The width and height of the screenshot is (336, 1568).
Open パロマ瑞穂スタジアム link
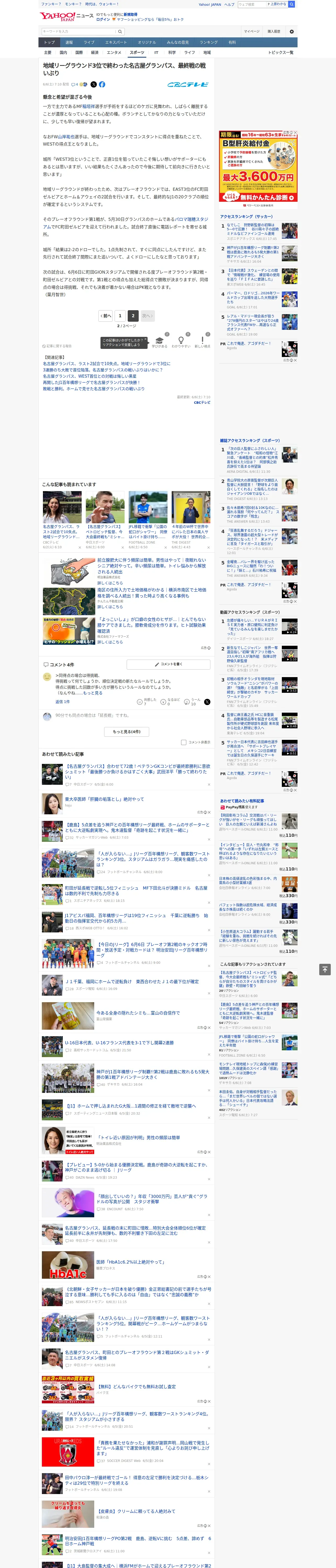pos(192,219)
